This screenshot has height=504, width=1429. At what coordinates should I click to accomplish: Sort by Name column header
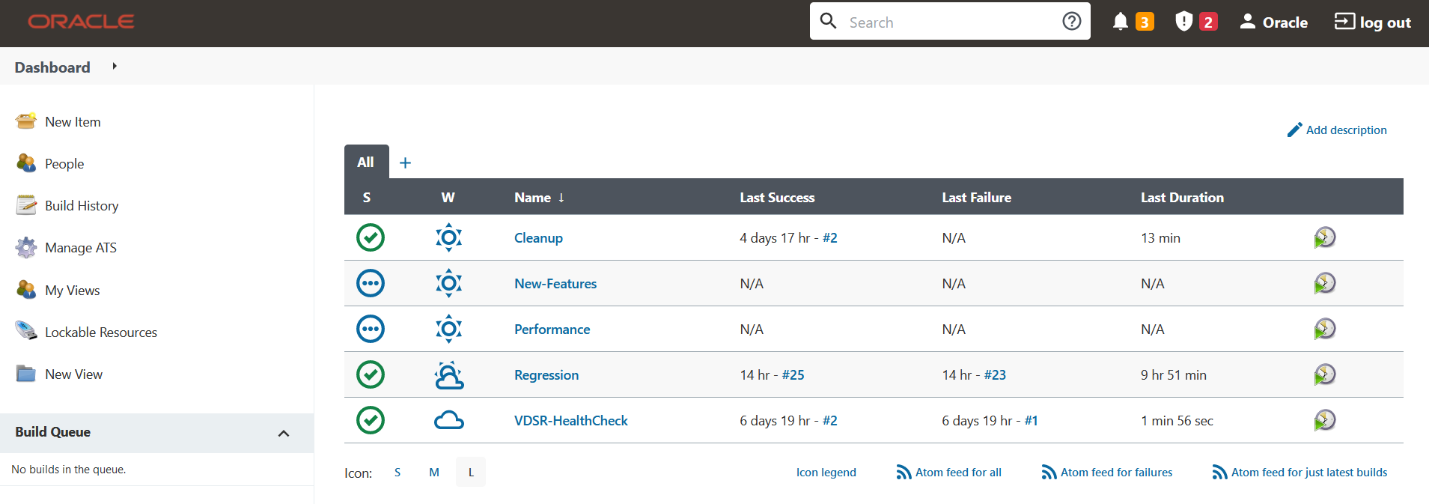(x=539, y=197)
